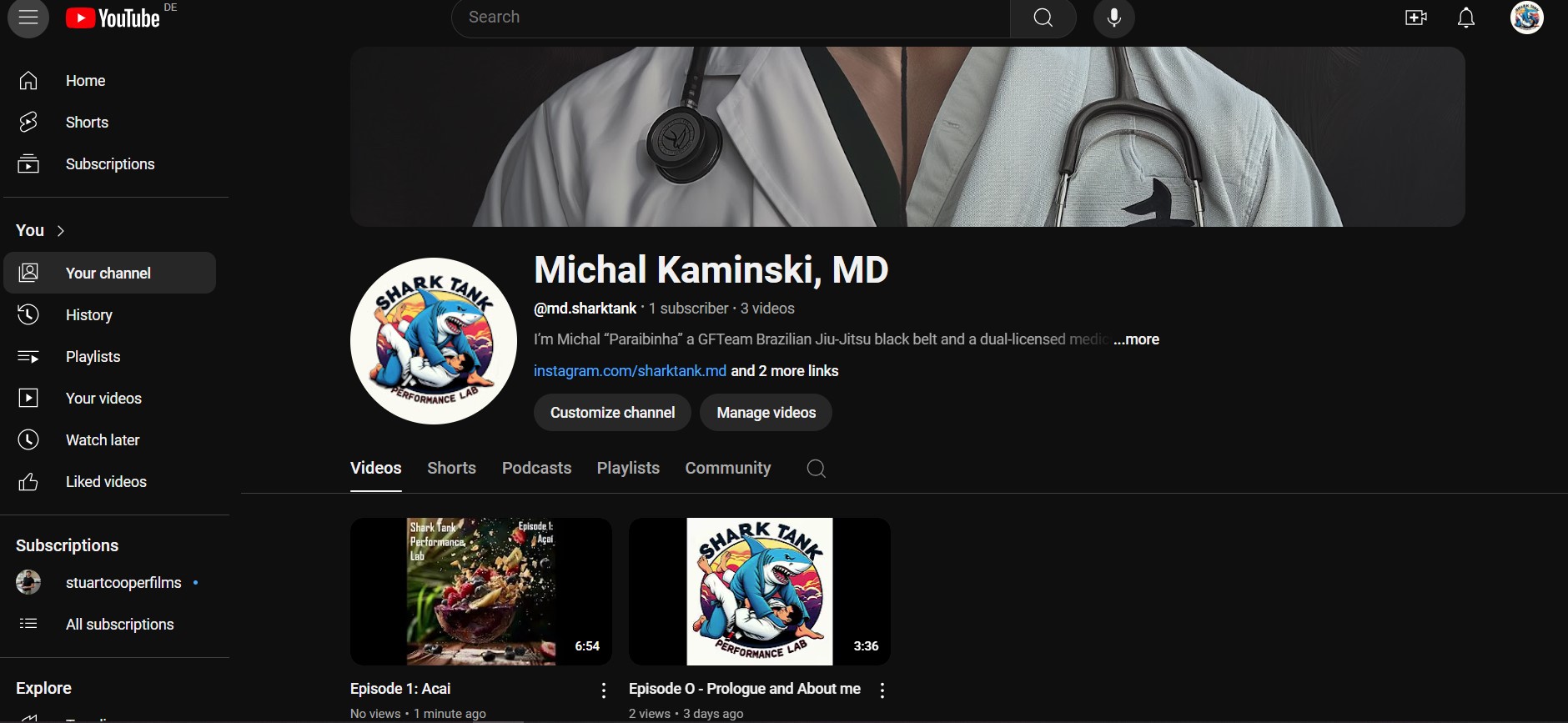The image size is (1568, 723).
Task: Open Subscriptions in the sidebar
Action: point(110,164)
